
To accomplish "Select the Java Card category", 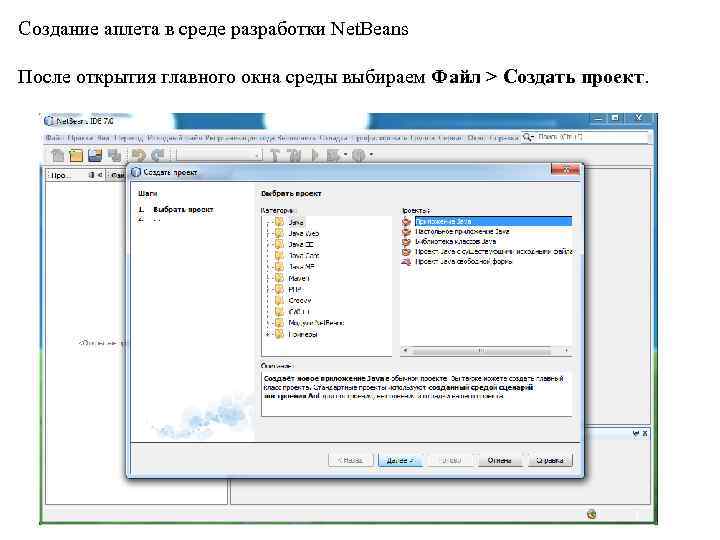I will coord(304,256).
